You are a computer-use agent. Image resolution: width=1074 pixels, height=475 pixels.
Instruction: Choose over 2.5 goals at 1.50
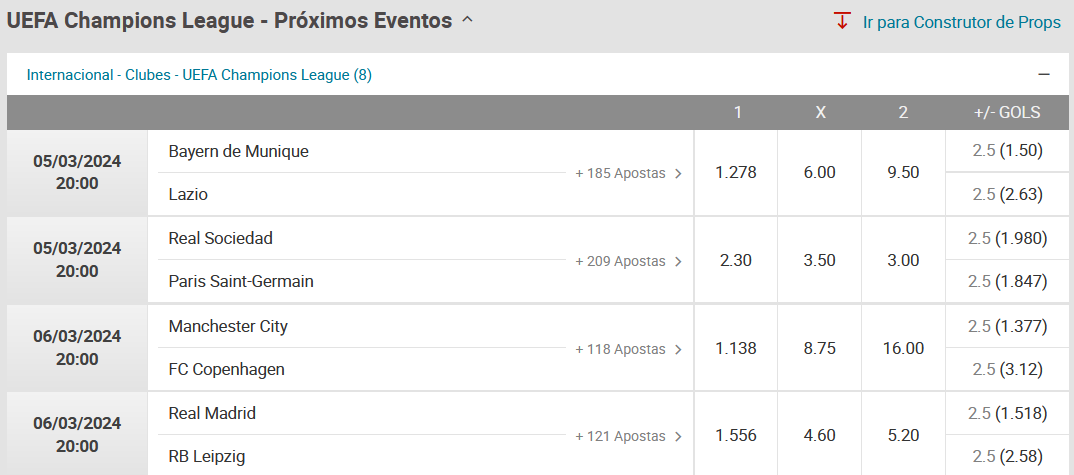1007,151
